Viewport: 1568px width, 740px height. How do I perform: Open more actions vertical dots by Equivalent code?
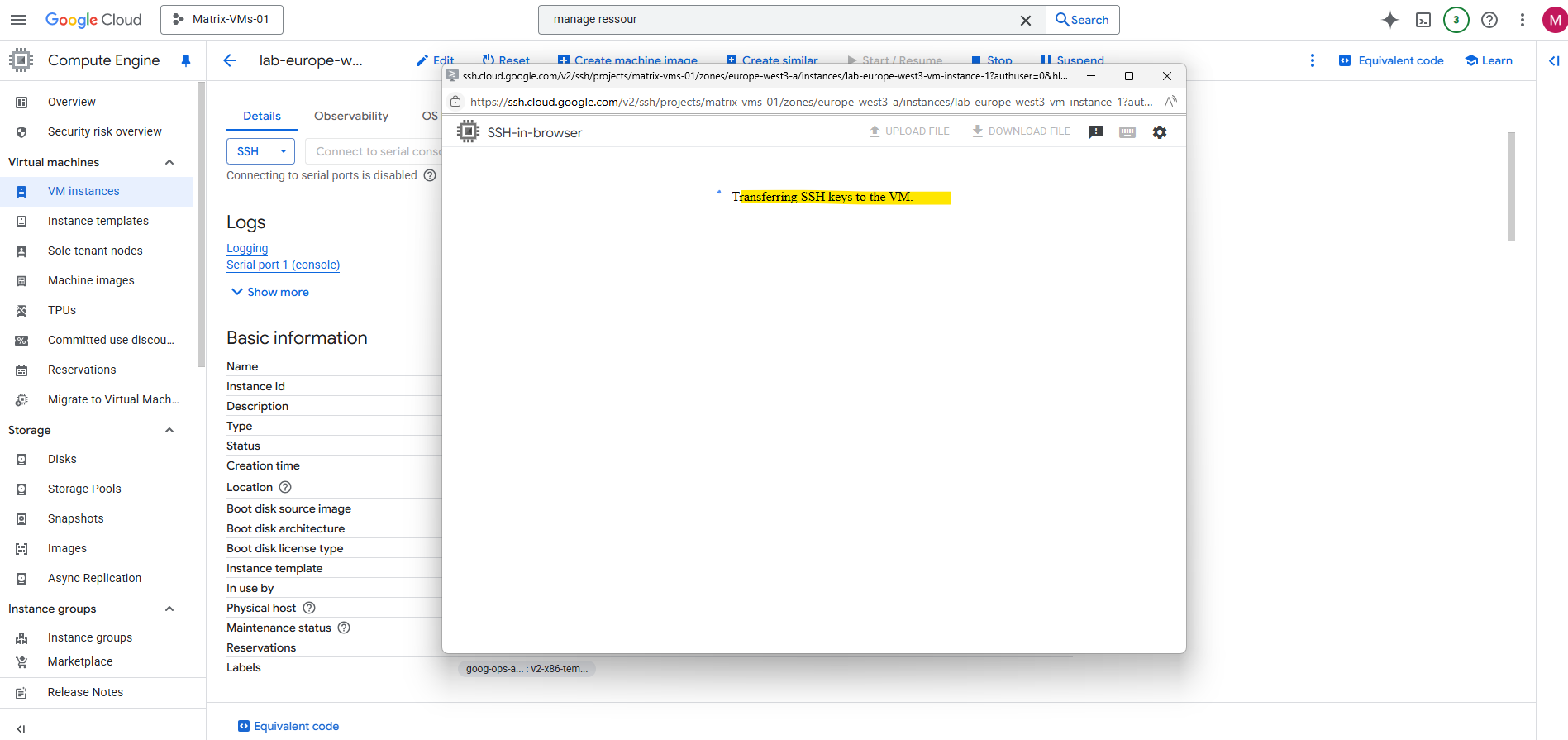[1313, 60]
